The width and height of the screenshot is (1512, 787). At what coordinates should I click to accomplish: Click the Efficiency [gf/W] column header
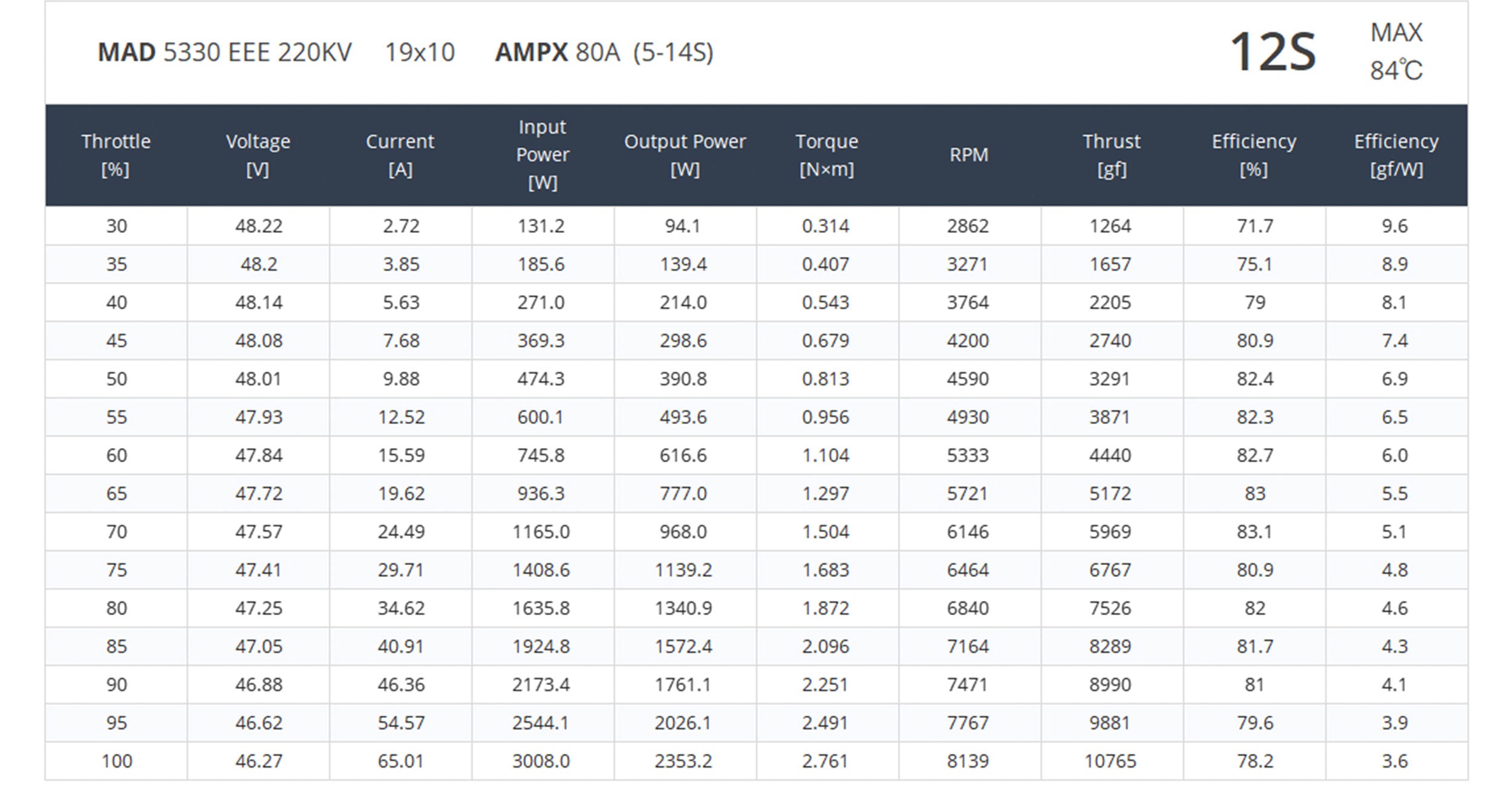[x=1396, y=155]
